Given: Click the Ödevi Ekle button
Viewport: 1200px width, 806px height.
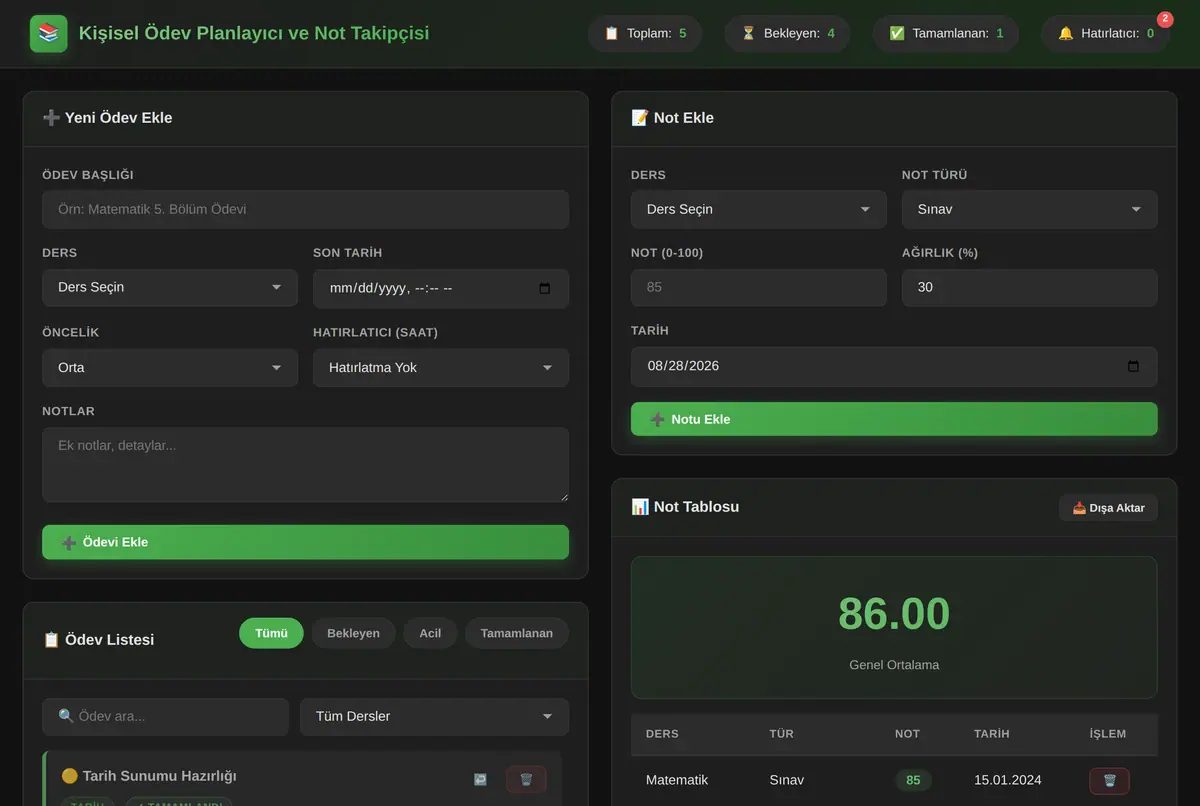Looking at the screenshot, I should pos(305,542).
